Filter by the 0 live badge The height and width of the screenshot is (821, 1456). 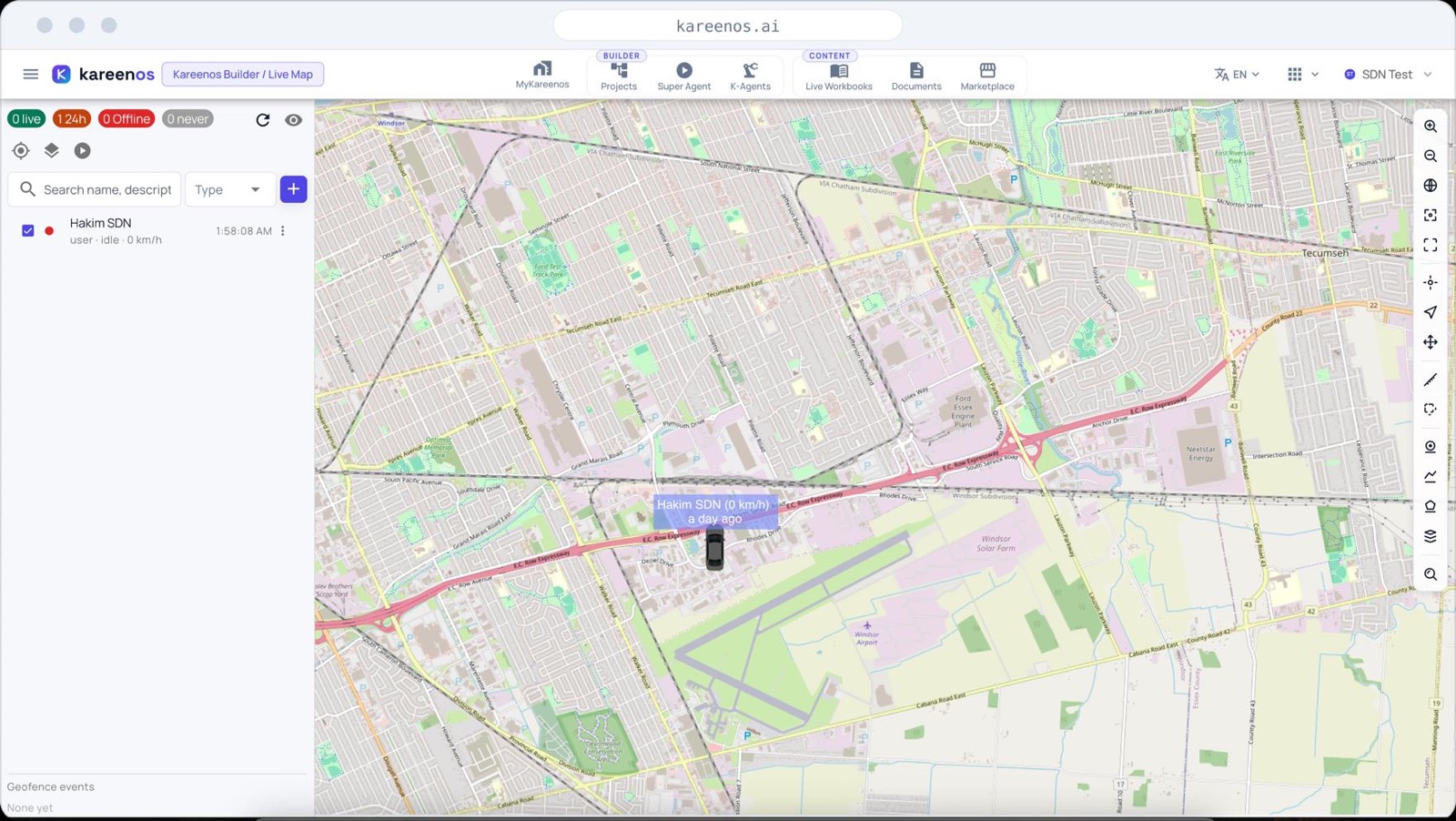tap(26, 118)
